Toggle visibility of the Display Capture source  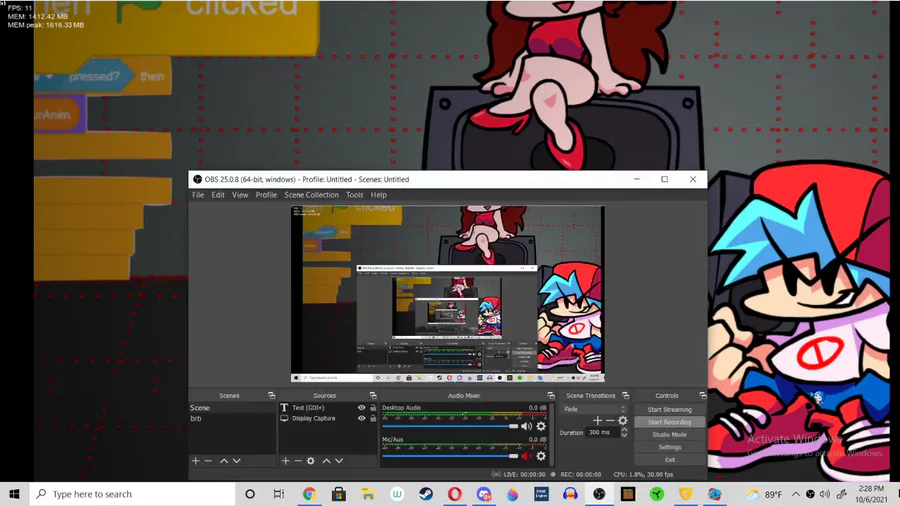(x=361, y=418)
